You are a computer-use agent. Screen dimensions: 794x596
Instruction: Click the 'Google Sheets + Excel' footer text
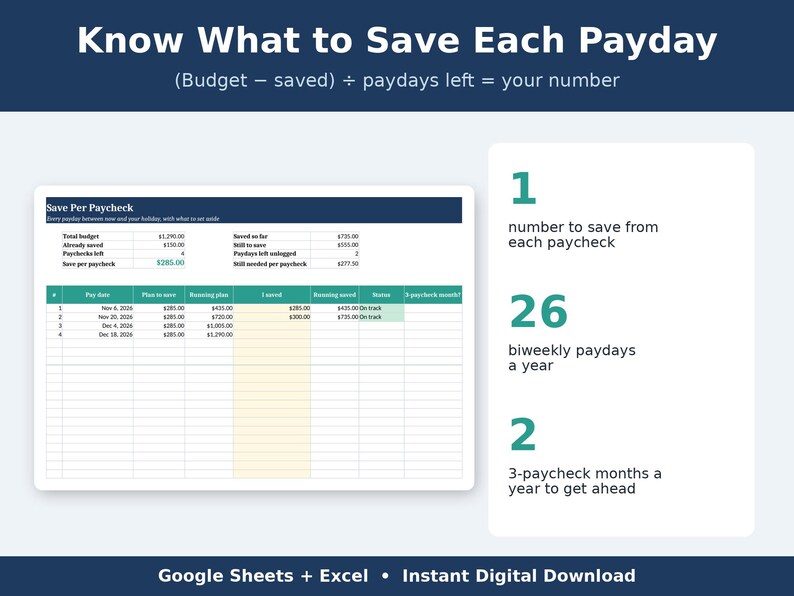[263, 576]
